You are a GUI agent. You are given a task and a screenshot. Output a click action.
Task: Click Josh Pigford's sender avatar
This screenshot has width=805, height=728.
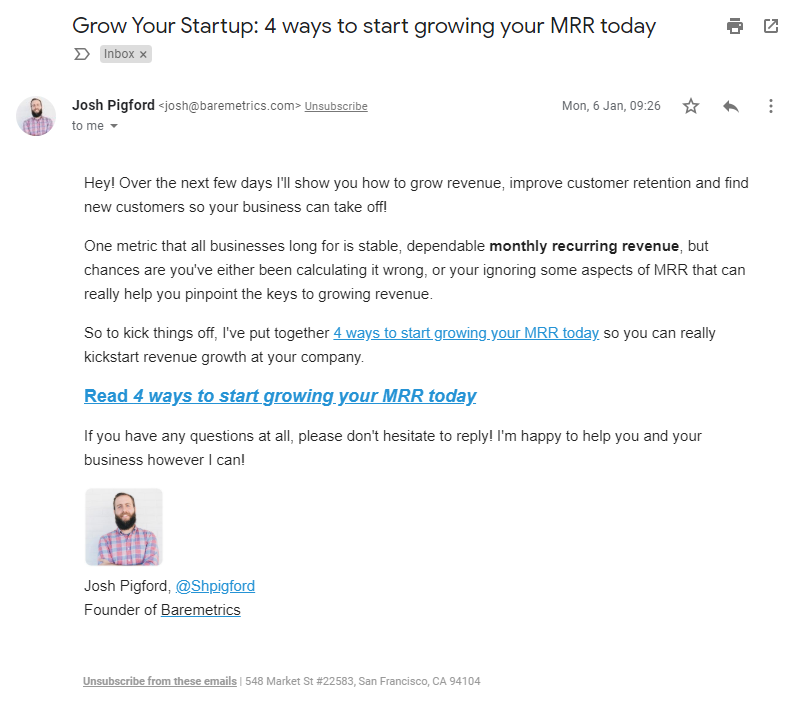click(36, 116)
